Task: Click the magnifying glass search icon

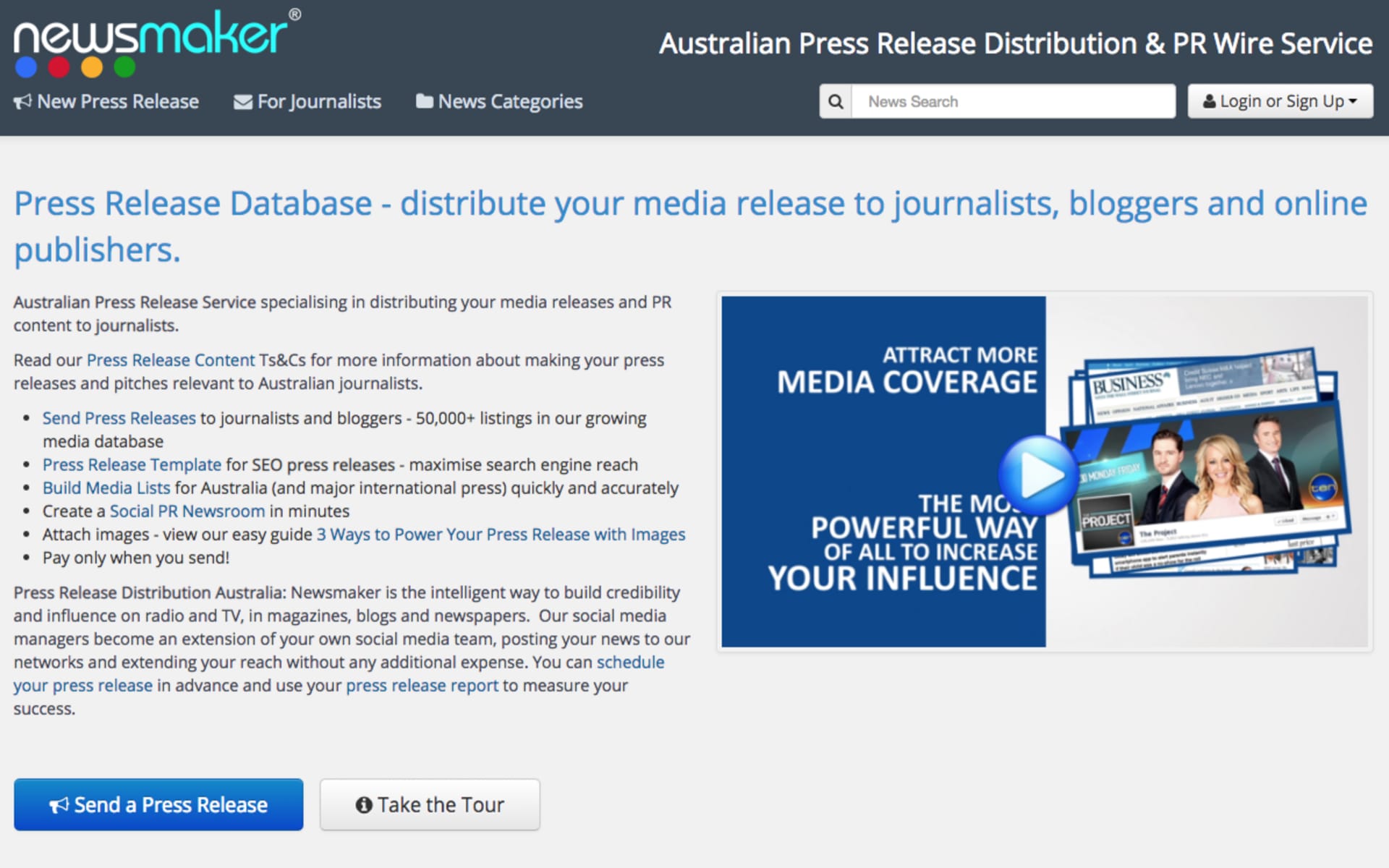Action: click(836, 101)
